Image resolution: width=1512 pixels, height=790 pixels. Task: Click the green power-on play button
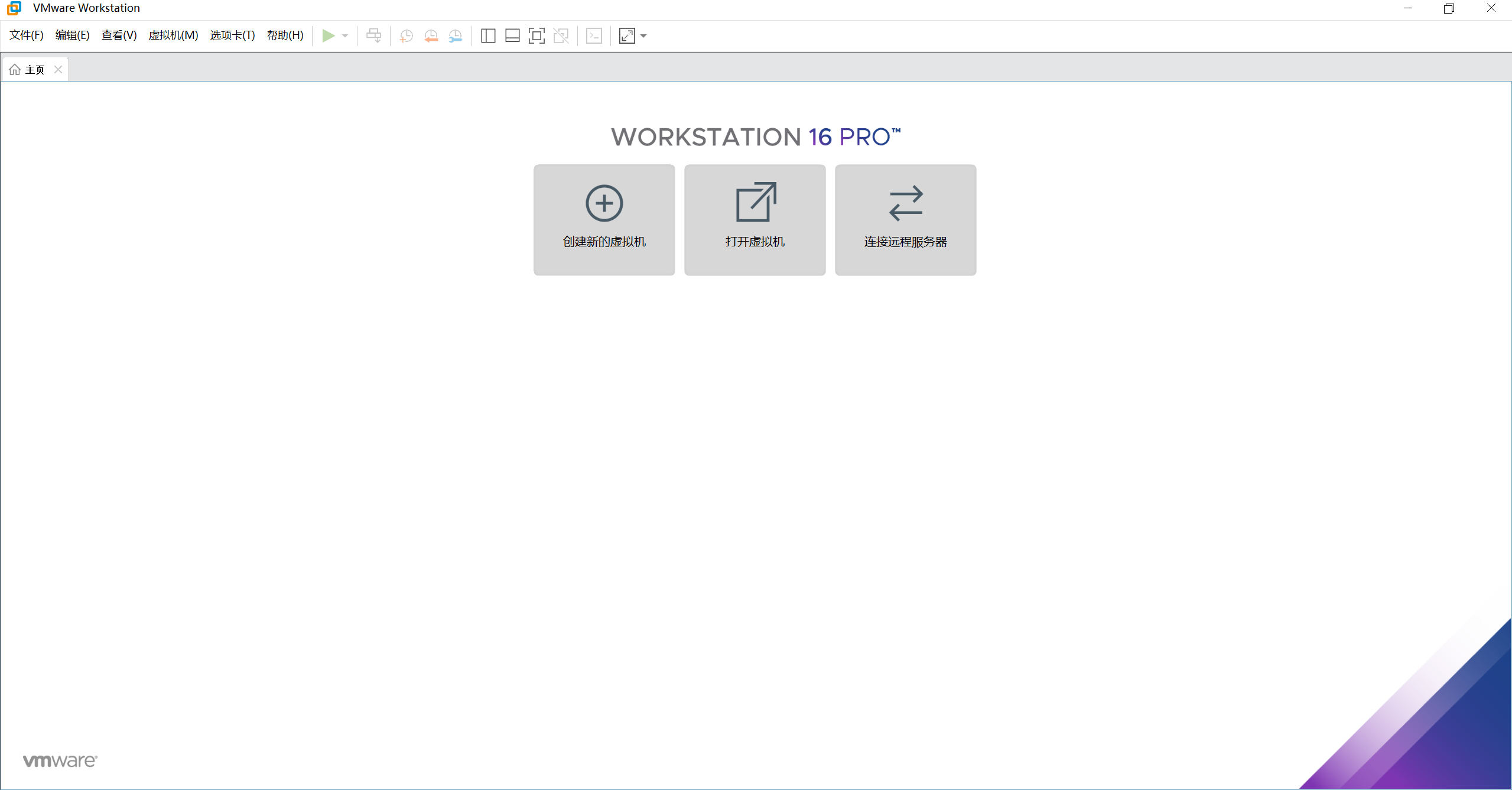click(328, 36)
